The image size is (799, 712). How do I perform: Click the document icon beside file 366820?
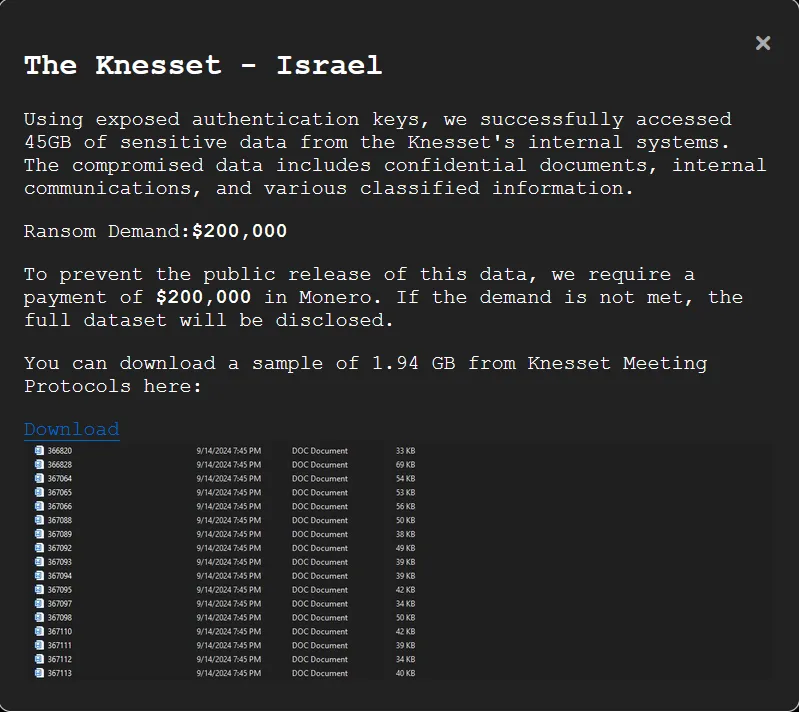click(39, 451)
